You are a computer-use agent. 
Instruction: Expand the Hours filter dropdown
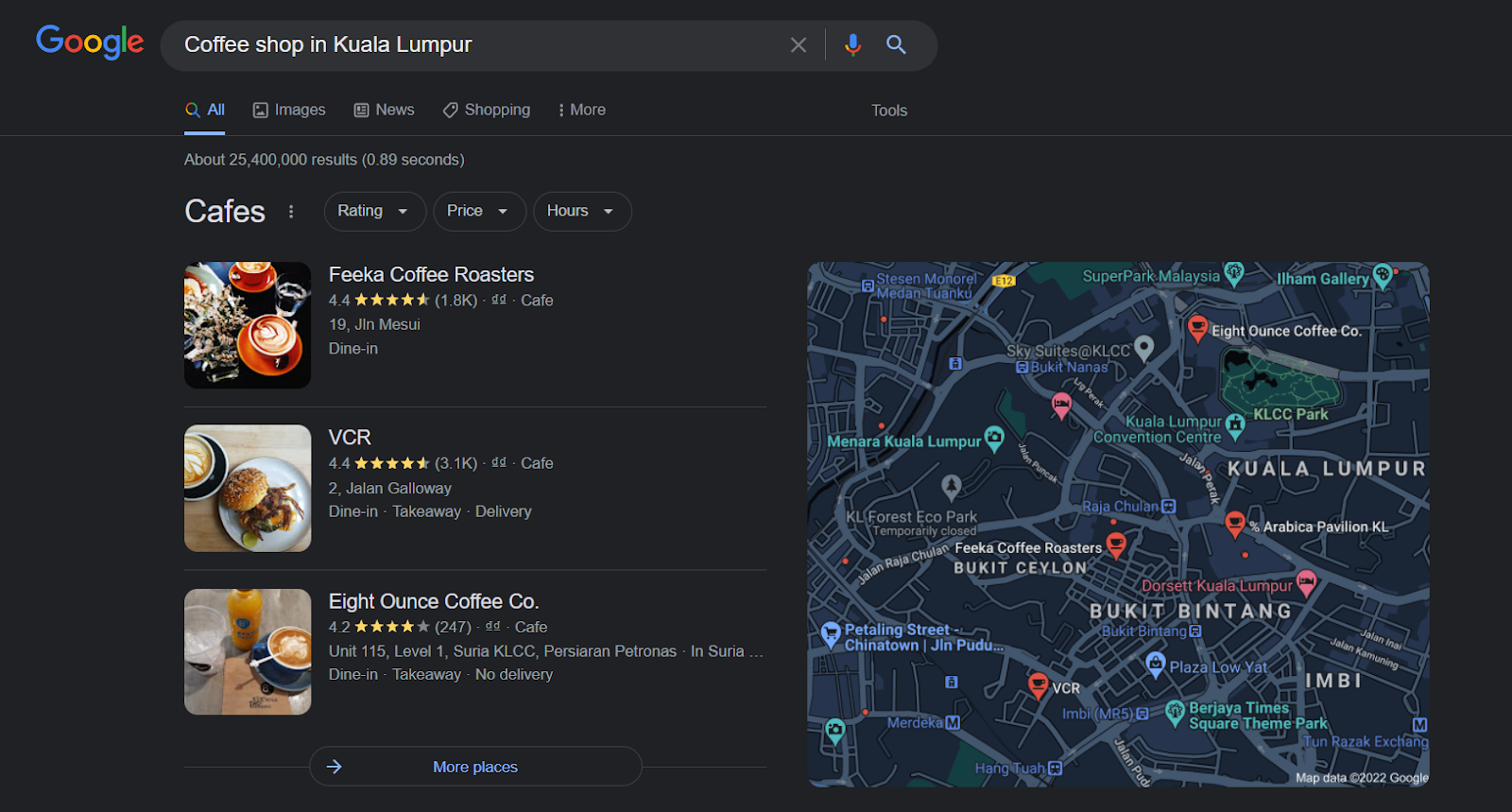pyautogui.click(x=582, y=211)
